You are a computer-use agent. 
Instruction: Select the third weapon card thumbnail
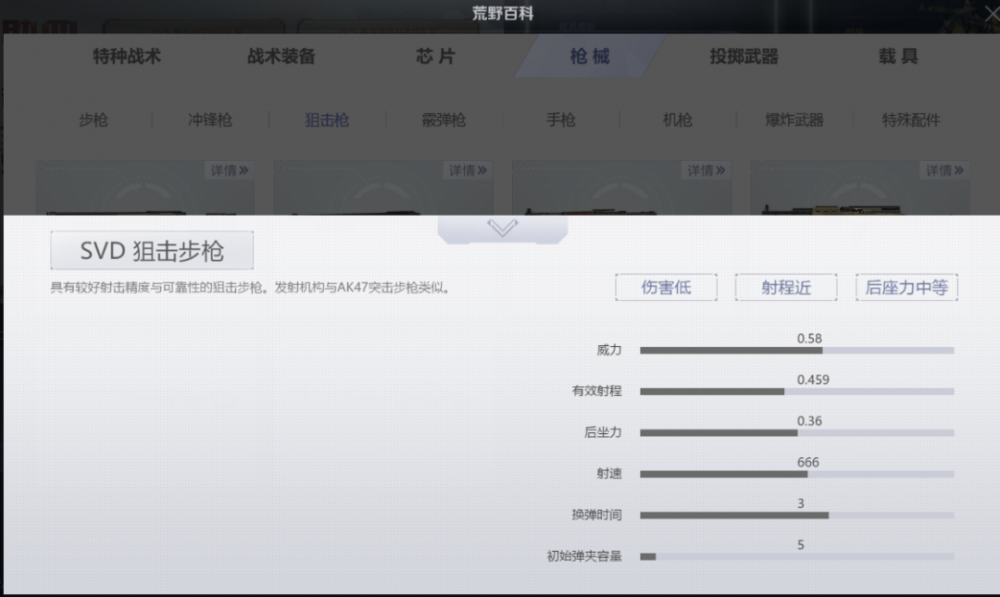pyautogui.click(x=622, y=188)
